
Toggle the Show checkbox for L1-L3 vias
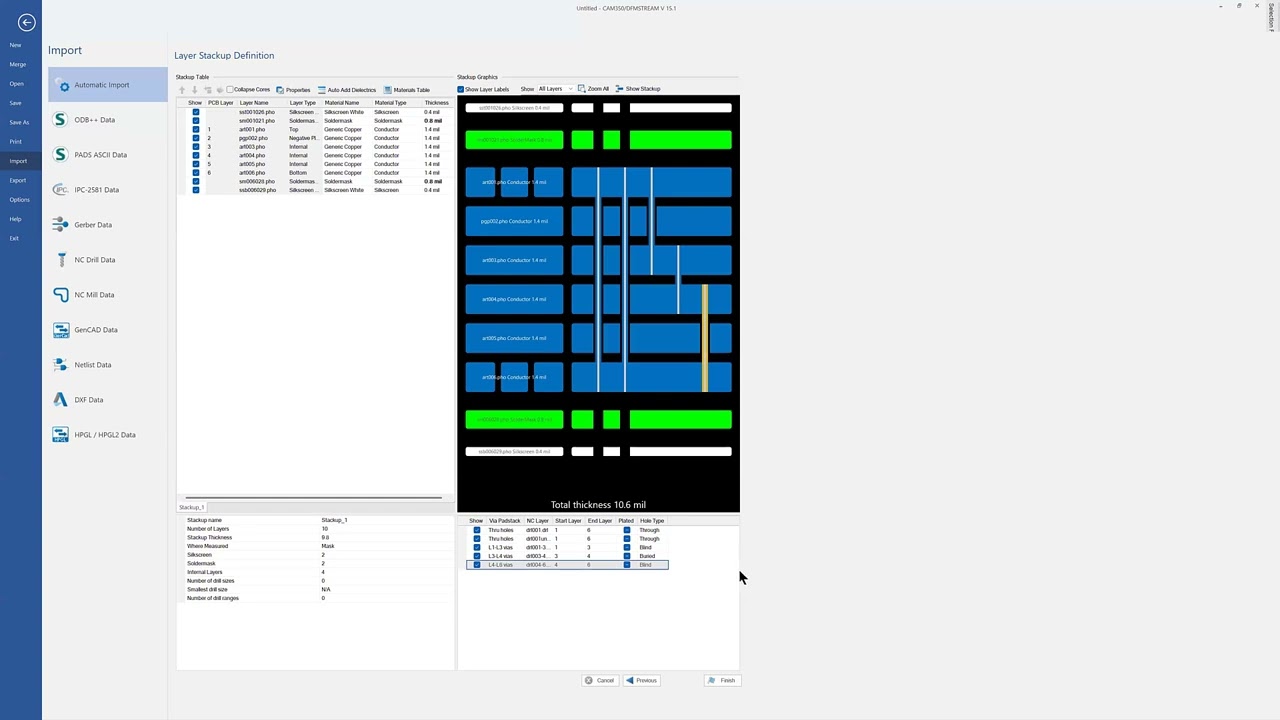pos(476,548)
